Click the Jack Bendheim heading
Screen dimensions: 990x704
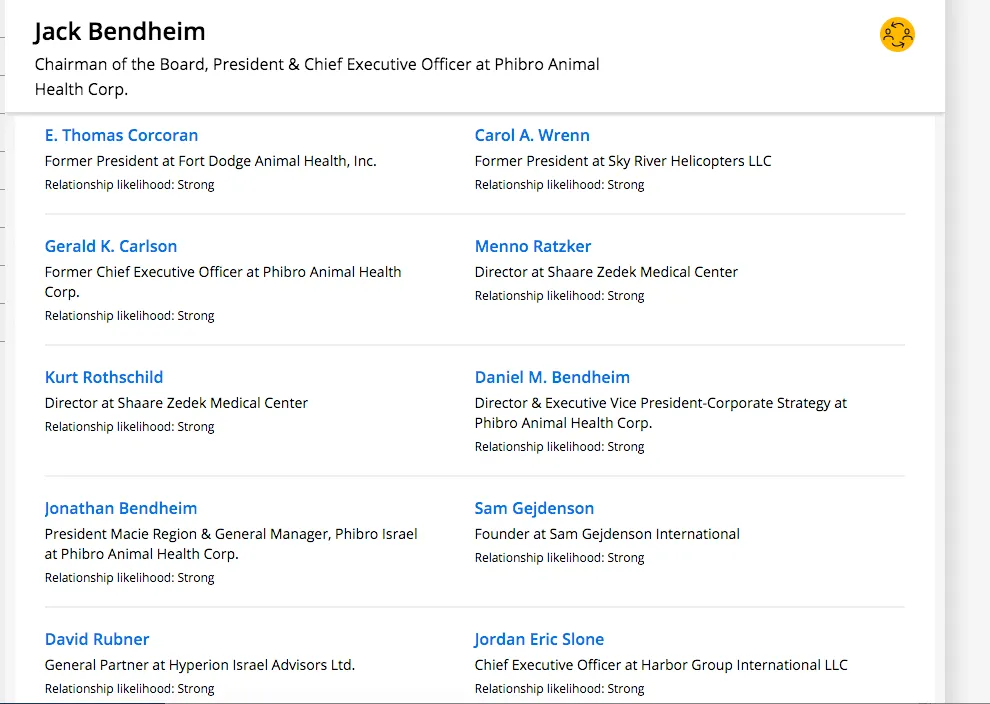120,32
